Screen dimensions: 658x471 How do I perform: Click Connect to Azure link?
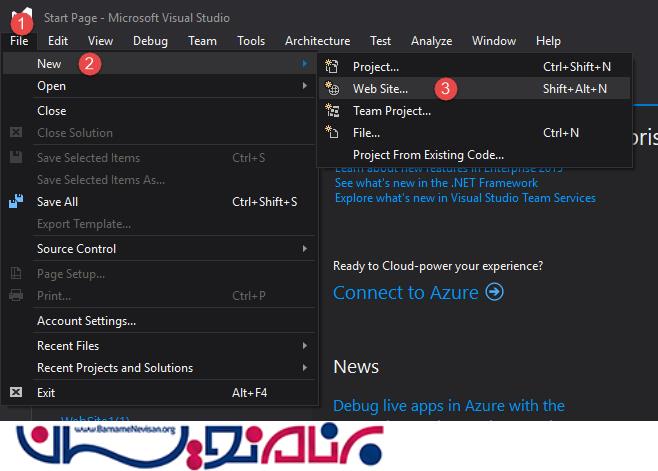point(408,292)
